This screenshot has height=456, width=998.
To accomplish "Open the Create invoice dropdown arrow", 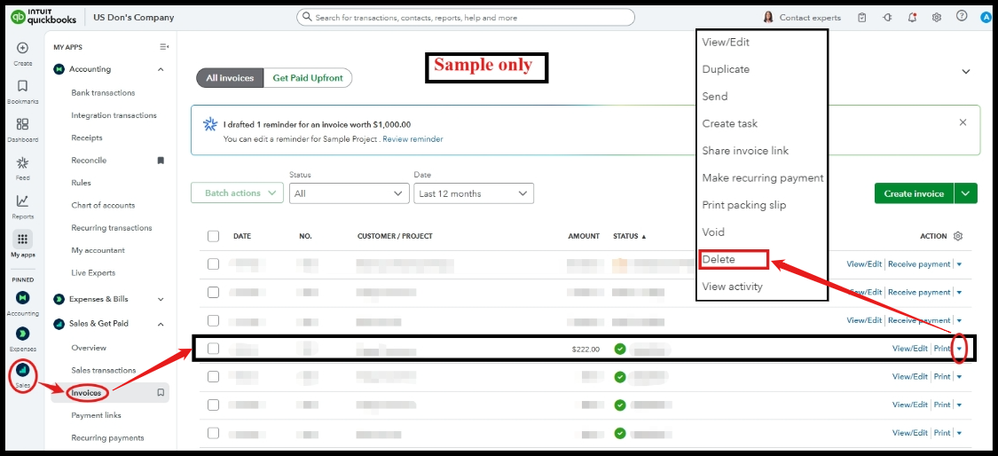I will tap(966, 194).
